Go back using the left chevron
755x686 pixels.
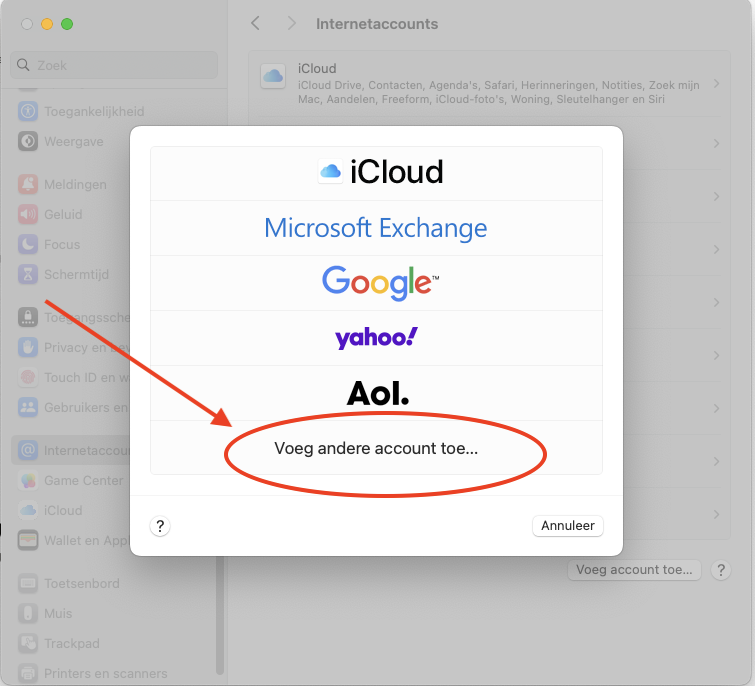(x=256, y=23)
